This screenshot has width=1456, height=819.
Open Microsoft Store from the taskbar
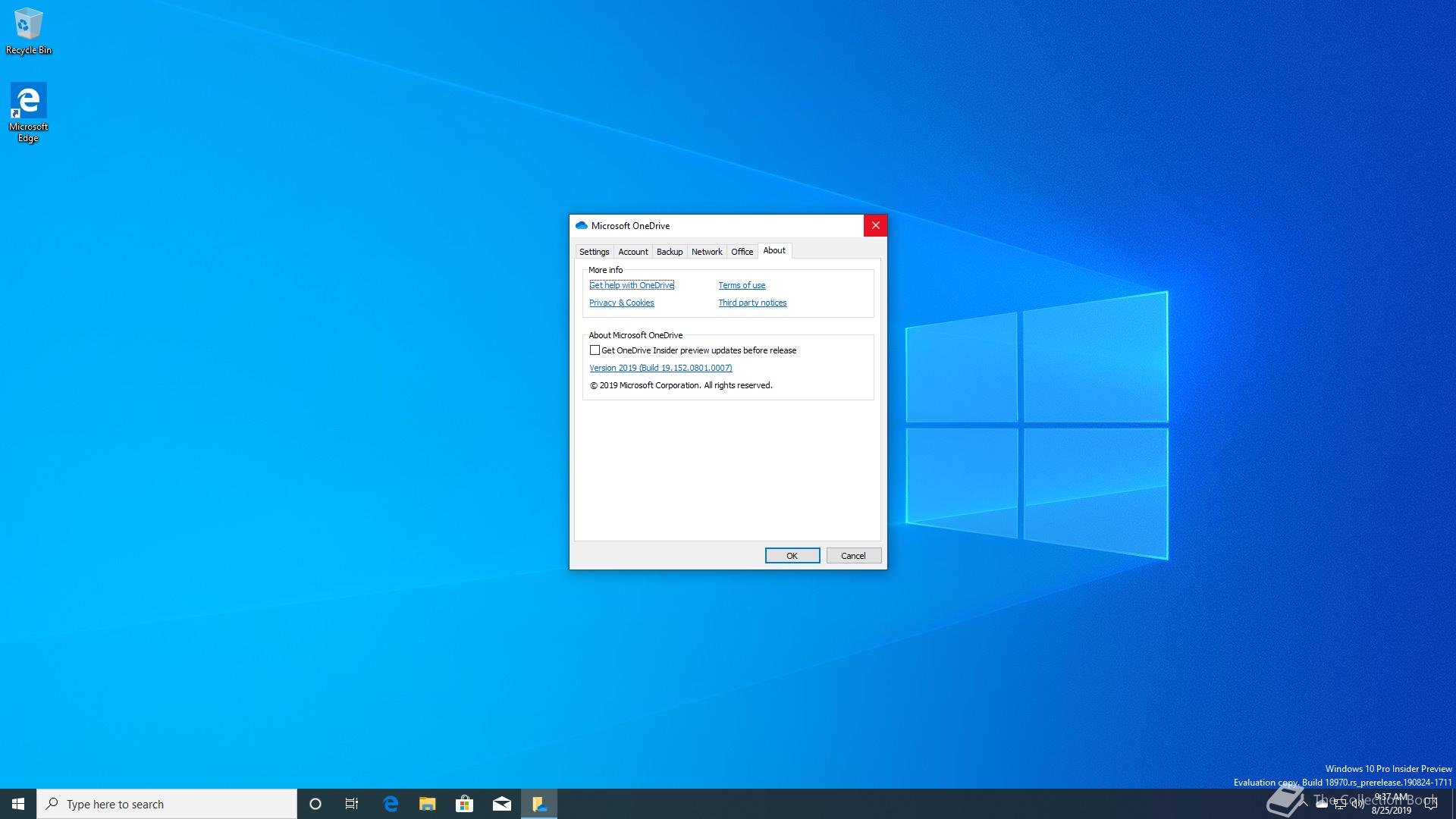tap(465, 804)
